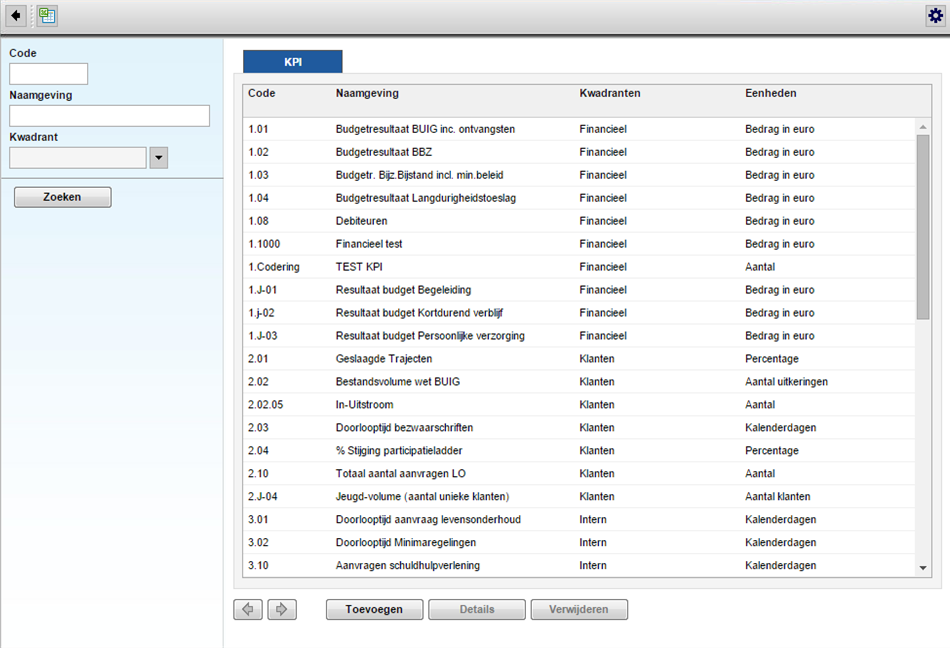The image size is (950, 648).
Task: Click the Details button
Action: click(477, 609)
